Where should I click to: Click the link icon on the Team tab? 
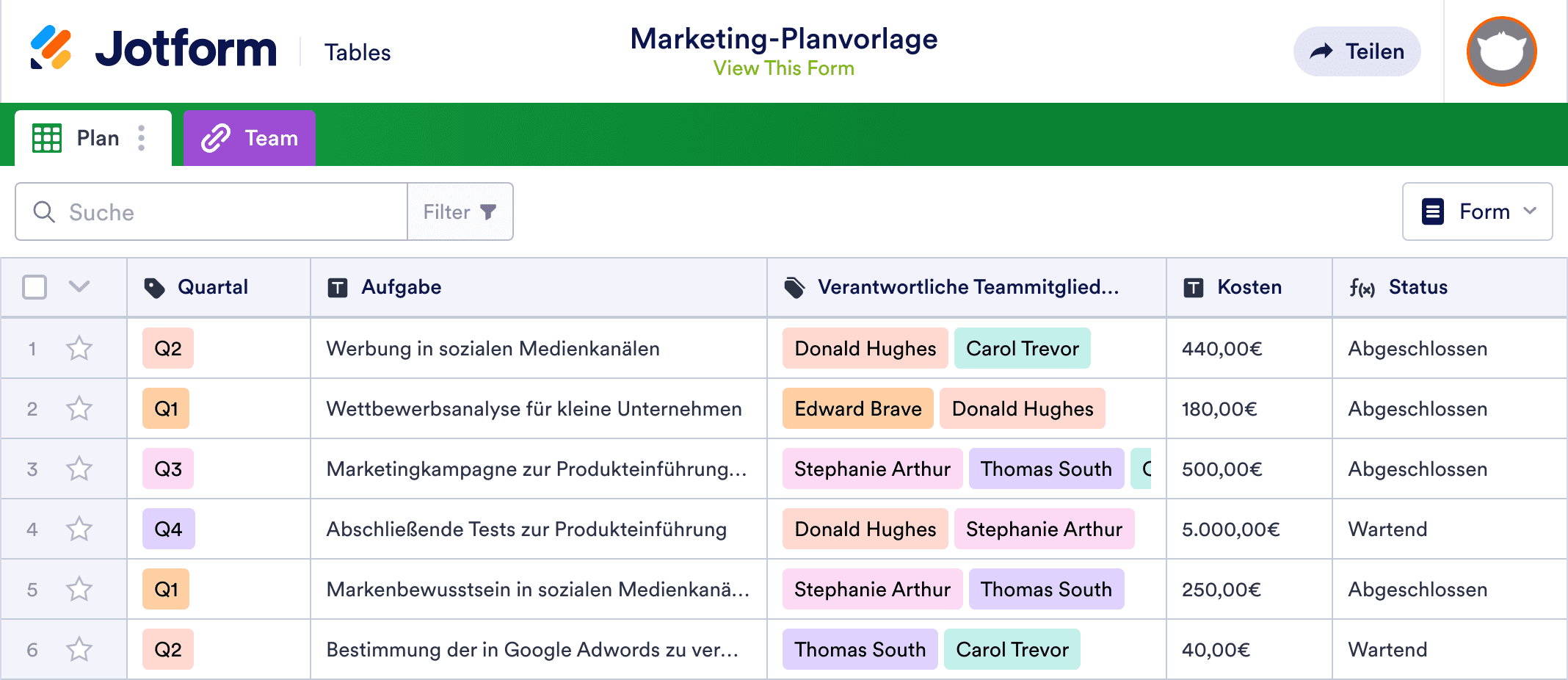tap(217, 137)
